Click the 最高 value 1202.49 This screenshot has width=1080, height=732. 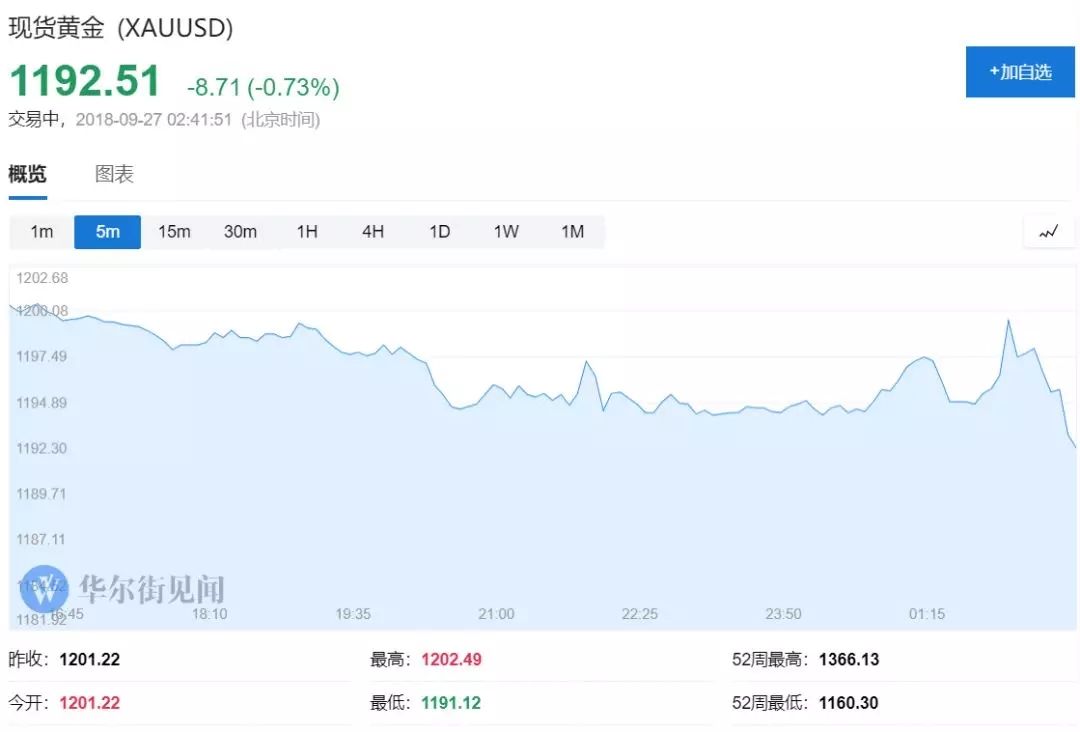451,660
